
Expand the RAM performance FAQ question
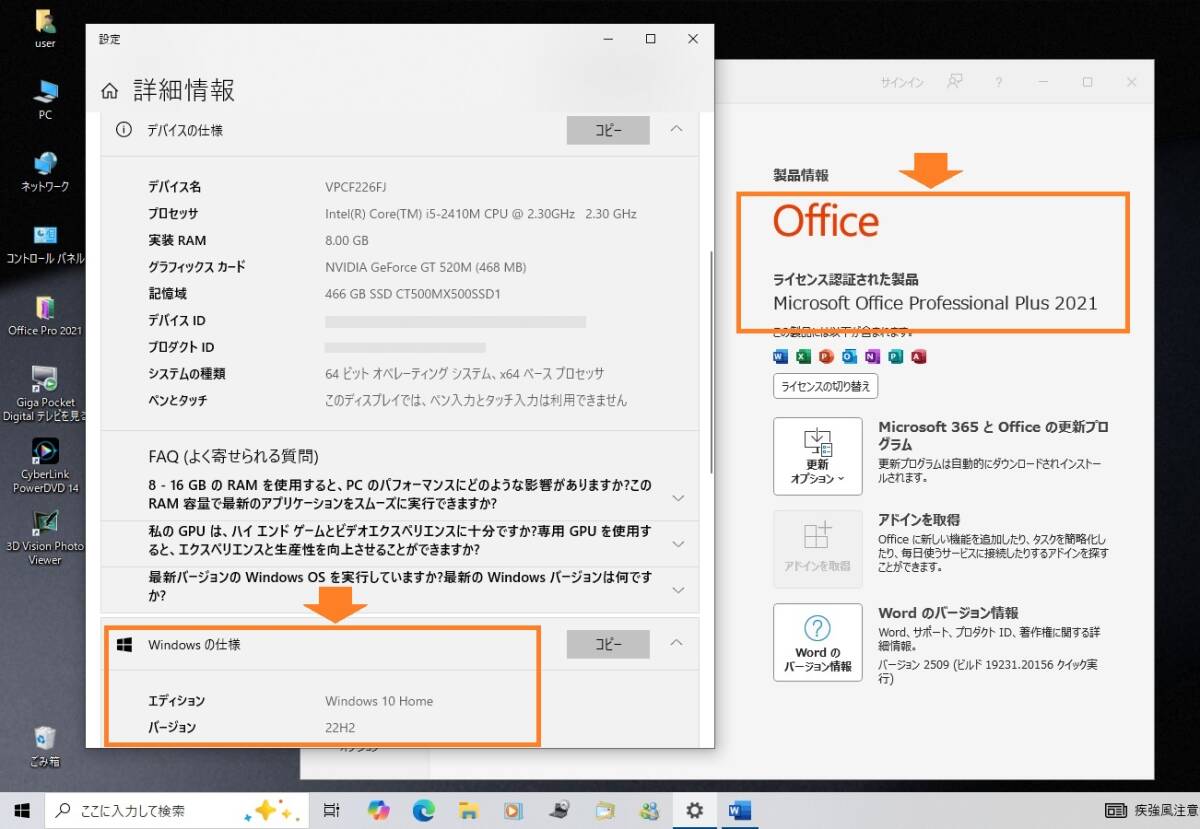[676, 497]
